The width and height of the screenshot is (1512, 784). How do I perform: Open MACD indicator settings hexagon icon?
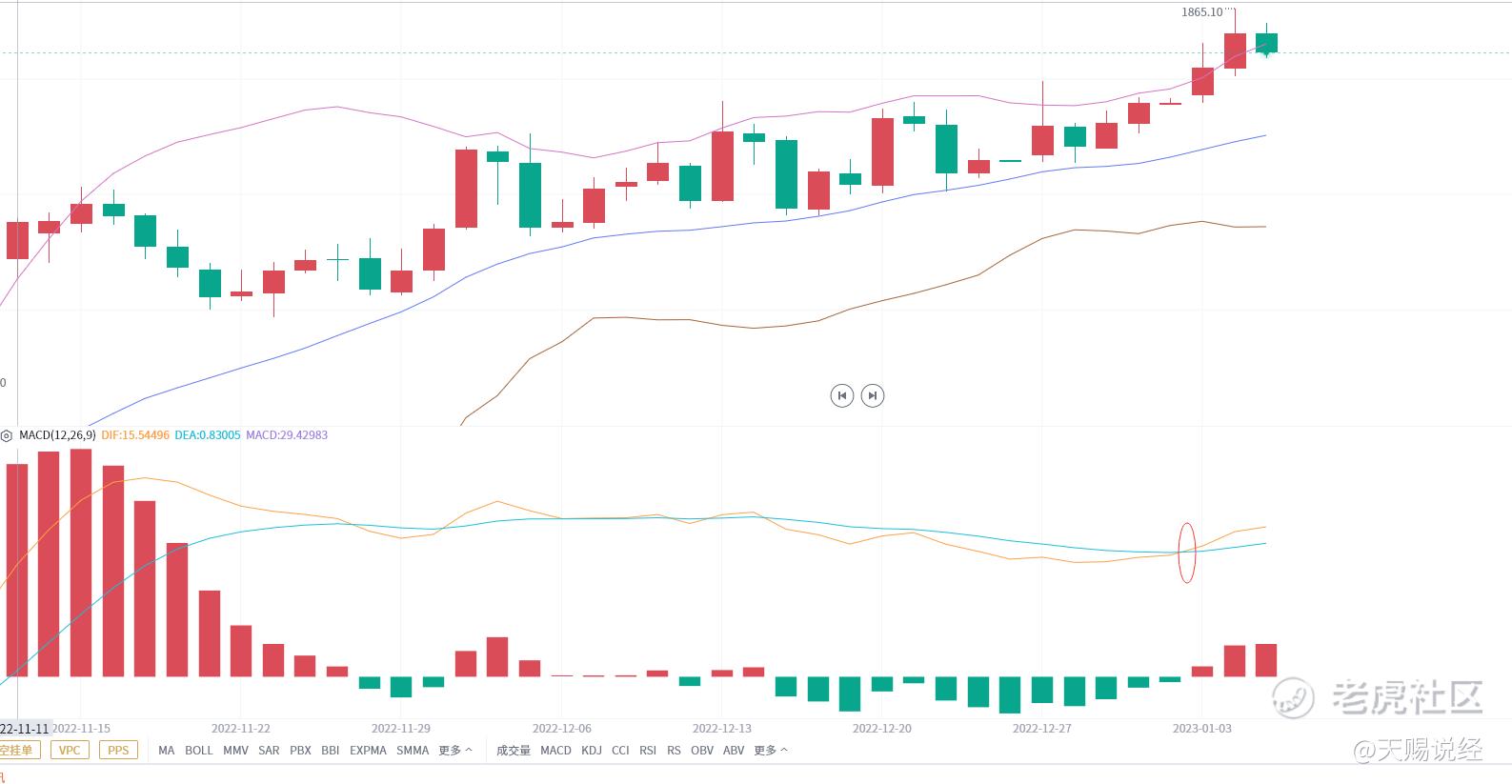[x=7, y=435]
